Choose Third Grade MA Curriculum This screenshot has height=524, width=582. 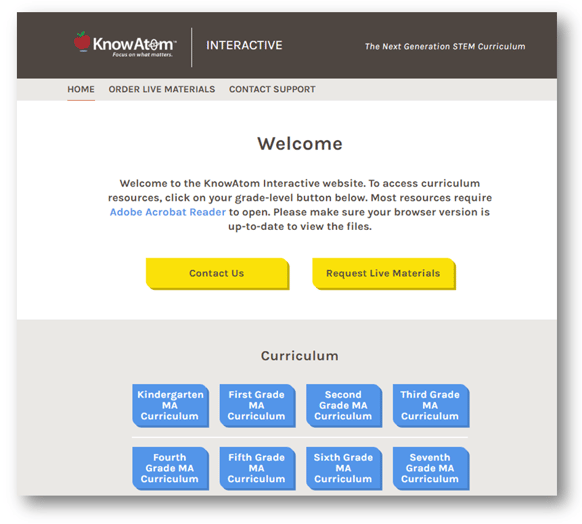pyautogui.click(x=431, y=406)
